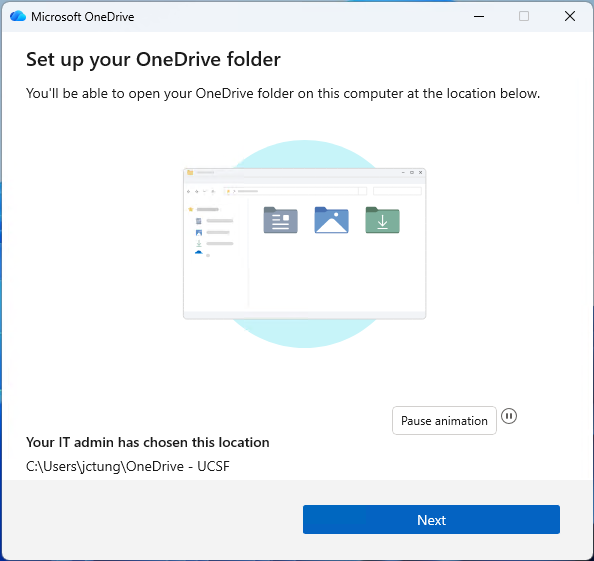Click the blue pictures folder in illustration
This screenshot has height=561, width=594.
(x=331, y=220)
